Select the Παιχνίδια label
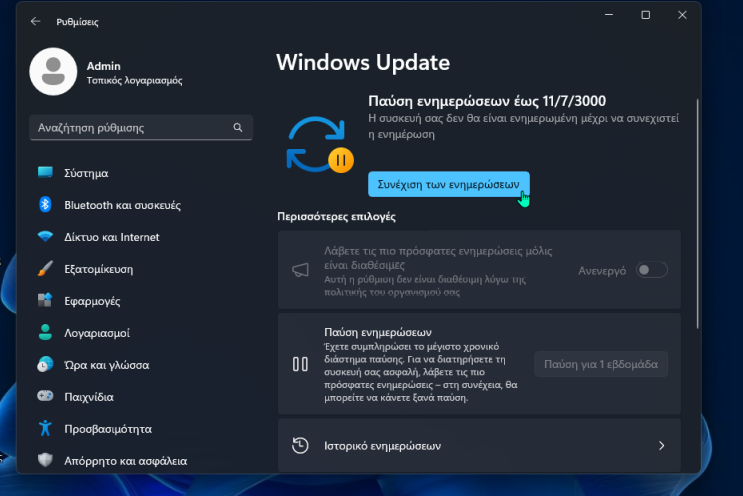The width and height of the screenshot is (743, 496). click(89, 397)
